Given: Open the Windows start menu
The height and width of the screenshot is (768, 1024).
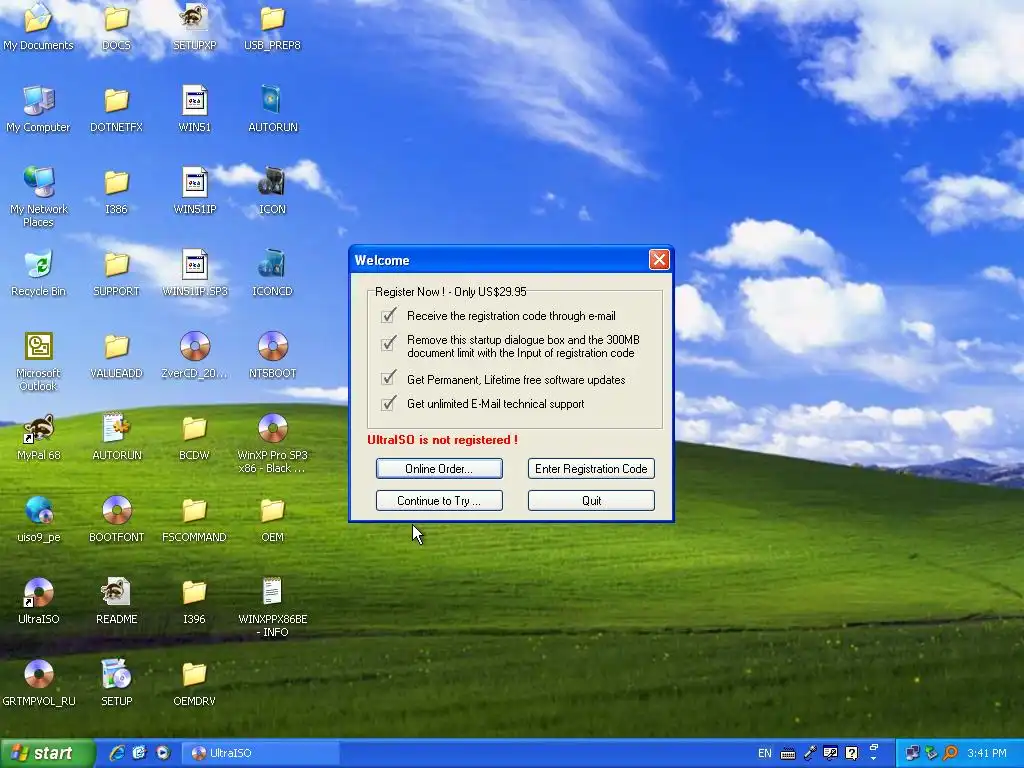Looking at the screenshot, I should point(47,753).
